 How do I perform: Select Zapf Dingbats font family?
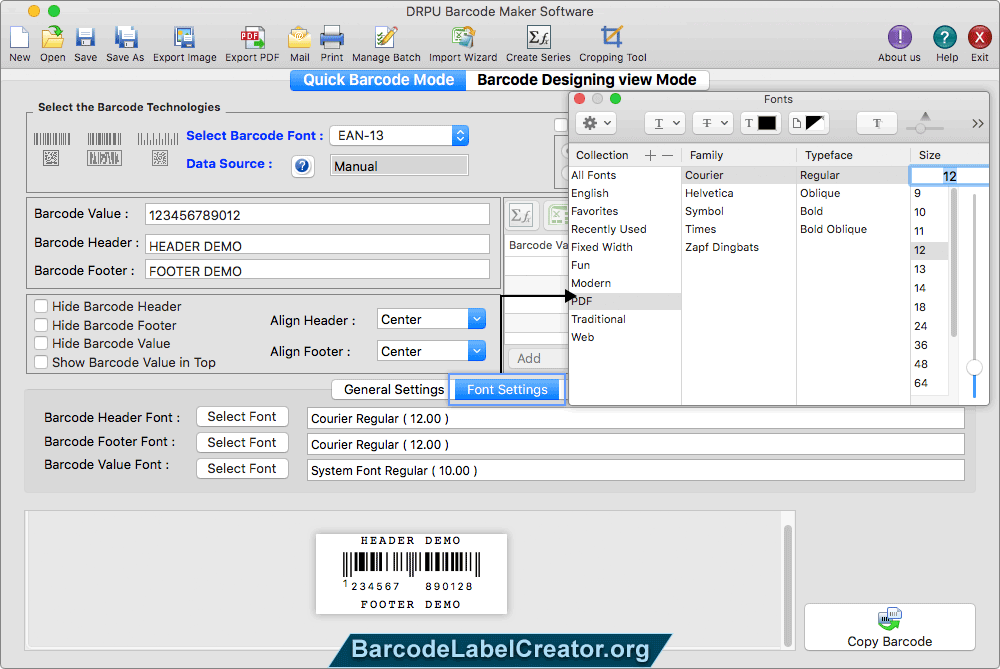(721, 247)
